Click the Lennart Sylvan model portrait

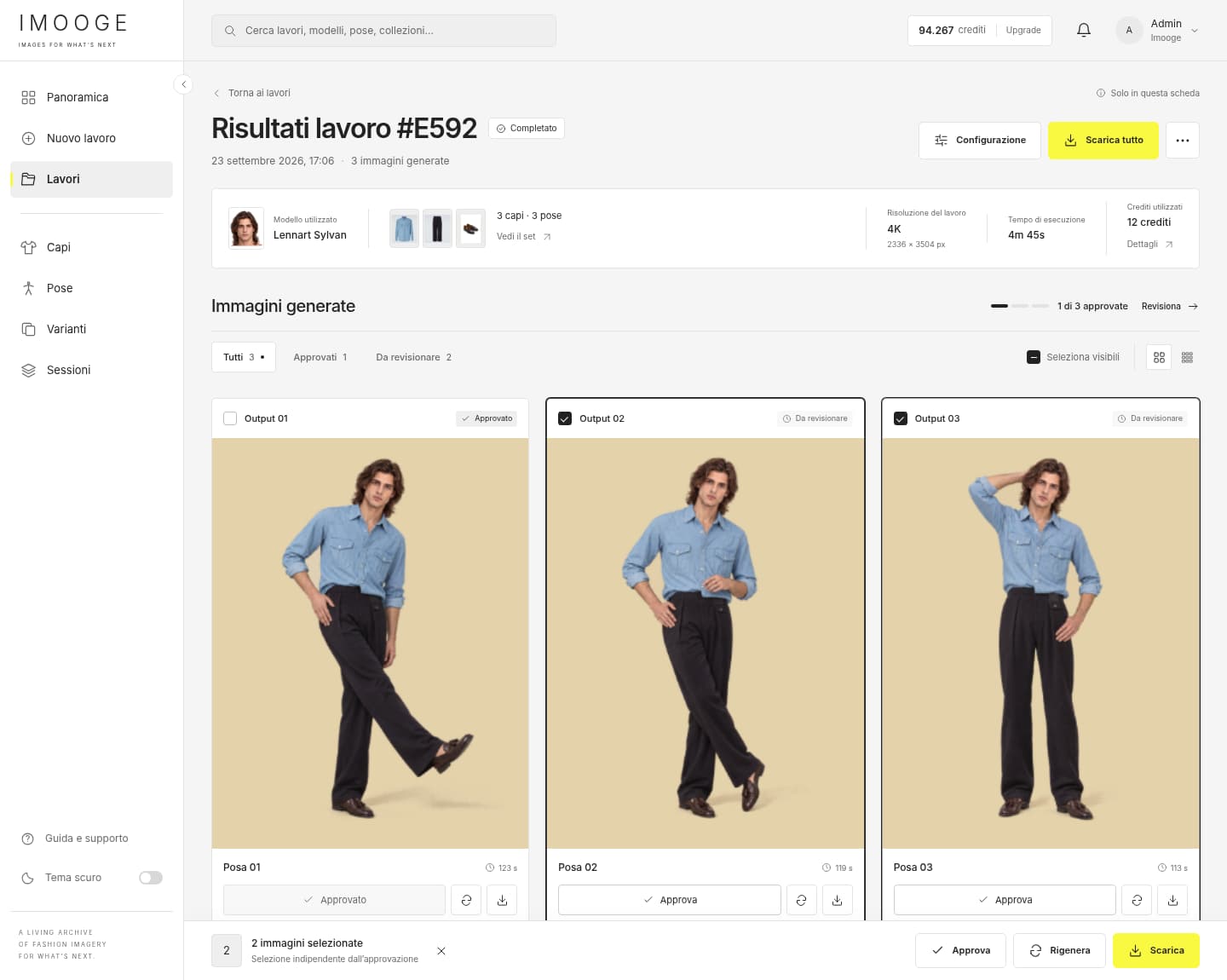pos(246,228)
